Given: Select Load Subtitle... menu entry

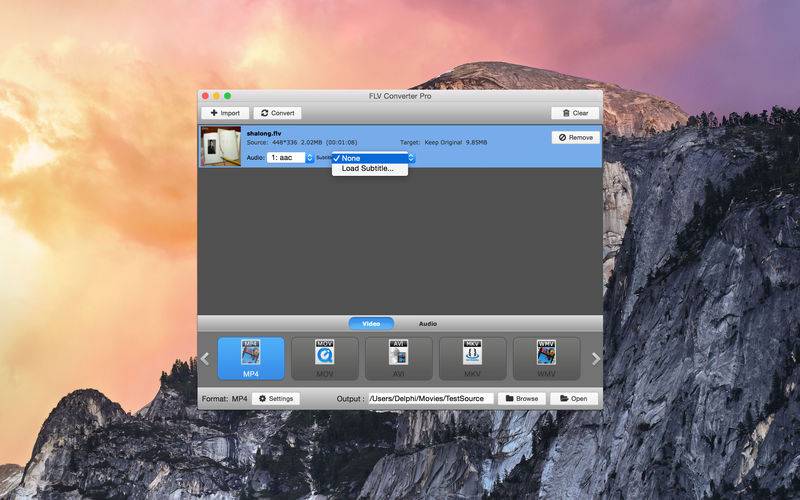Looking at the screenshot, I should click(x=370, y=168).
